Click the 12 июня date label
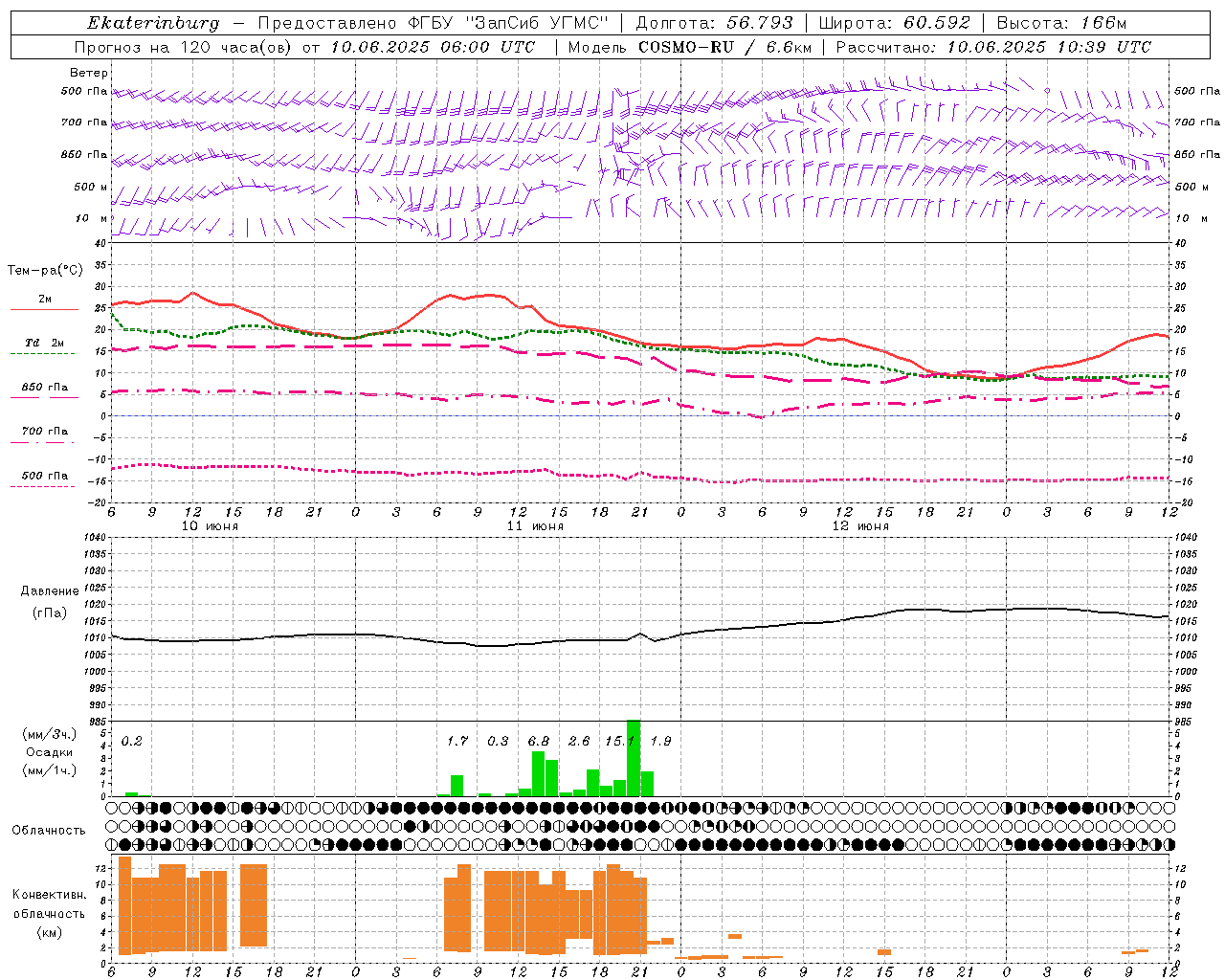 [x=860, y=525]
